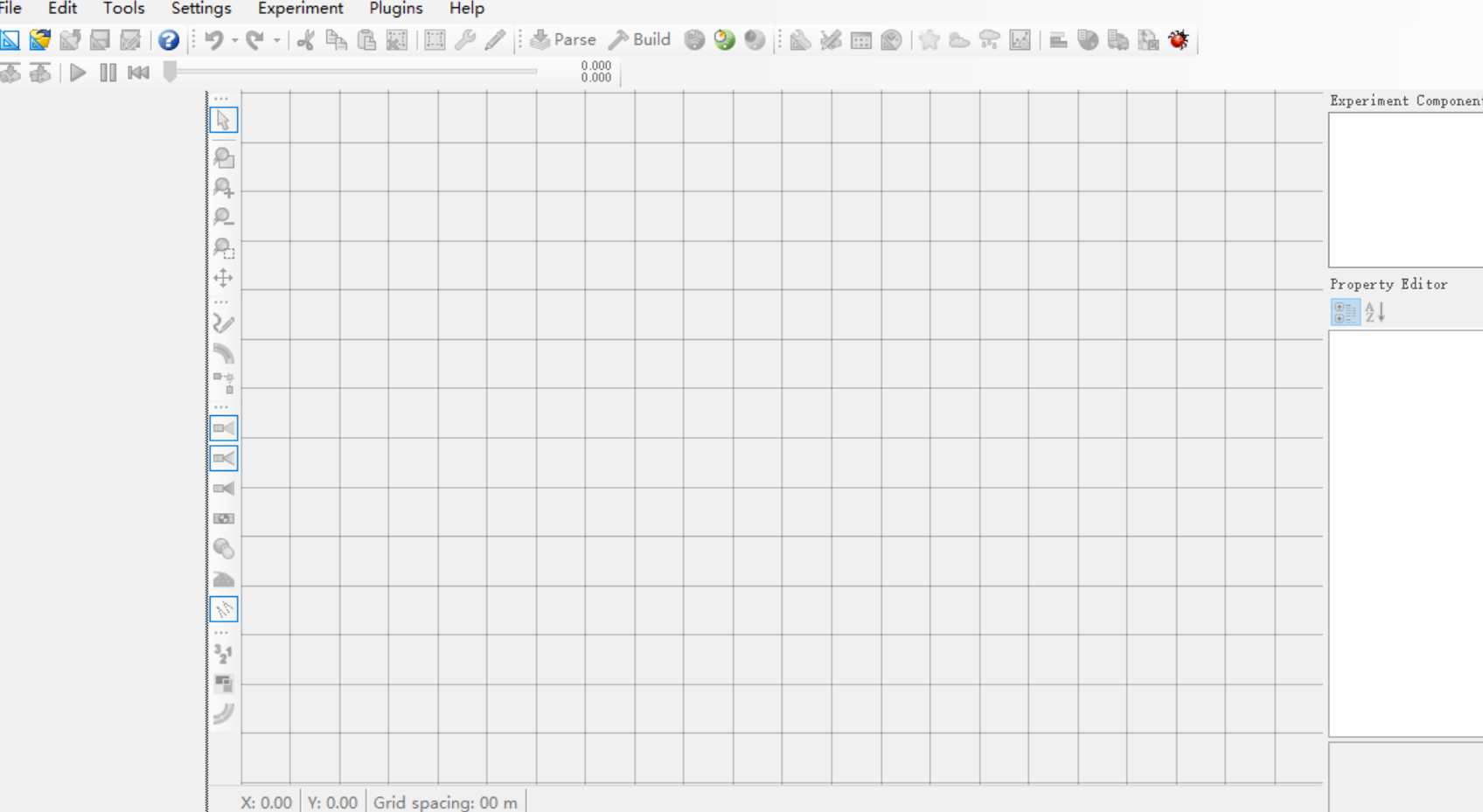The height and width of the screenshot is (812, 1483).
Task: Click inside the Experiment Components list
Action: [1405, 190]
